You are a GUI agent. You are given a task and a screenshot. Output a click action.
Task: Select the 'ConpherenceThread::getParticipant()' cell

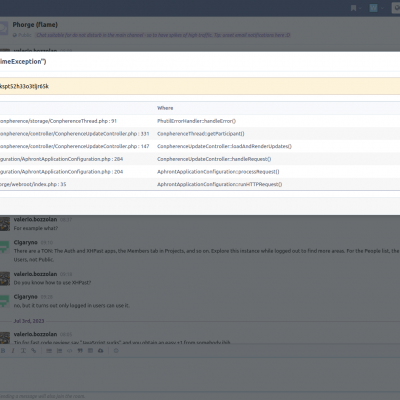click(201, 134)
